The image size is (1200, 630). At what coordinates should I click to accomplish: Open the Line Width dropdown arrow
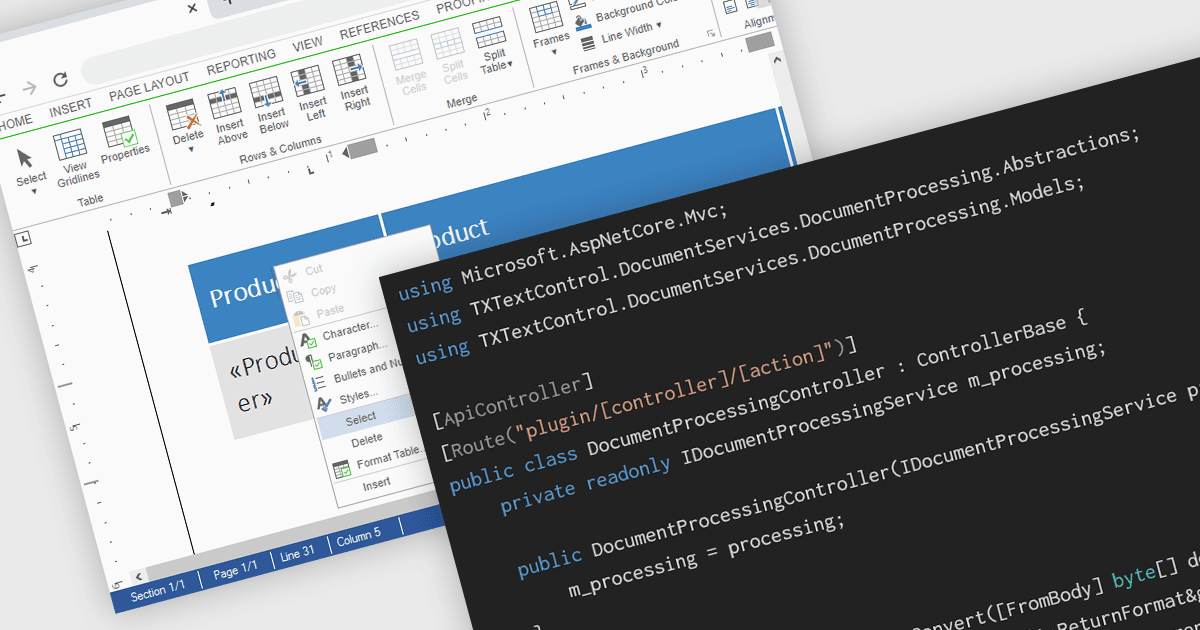coord(659,24)
